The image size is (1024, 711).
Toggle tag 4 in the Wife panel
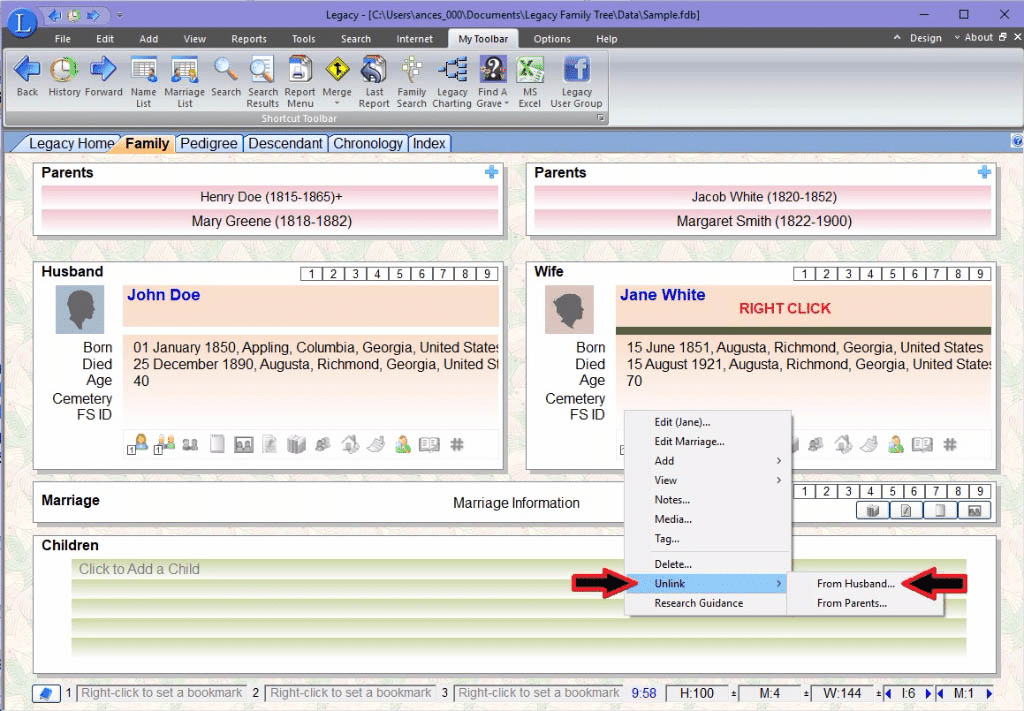[871, 274]
